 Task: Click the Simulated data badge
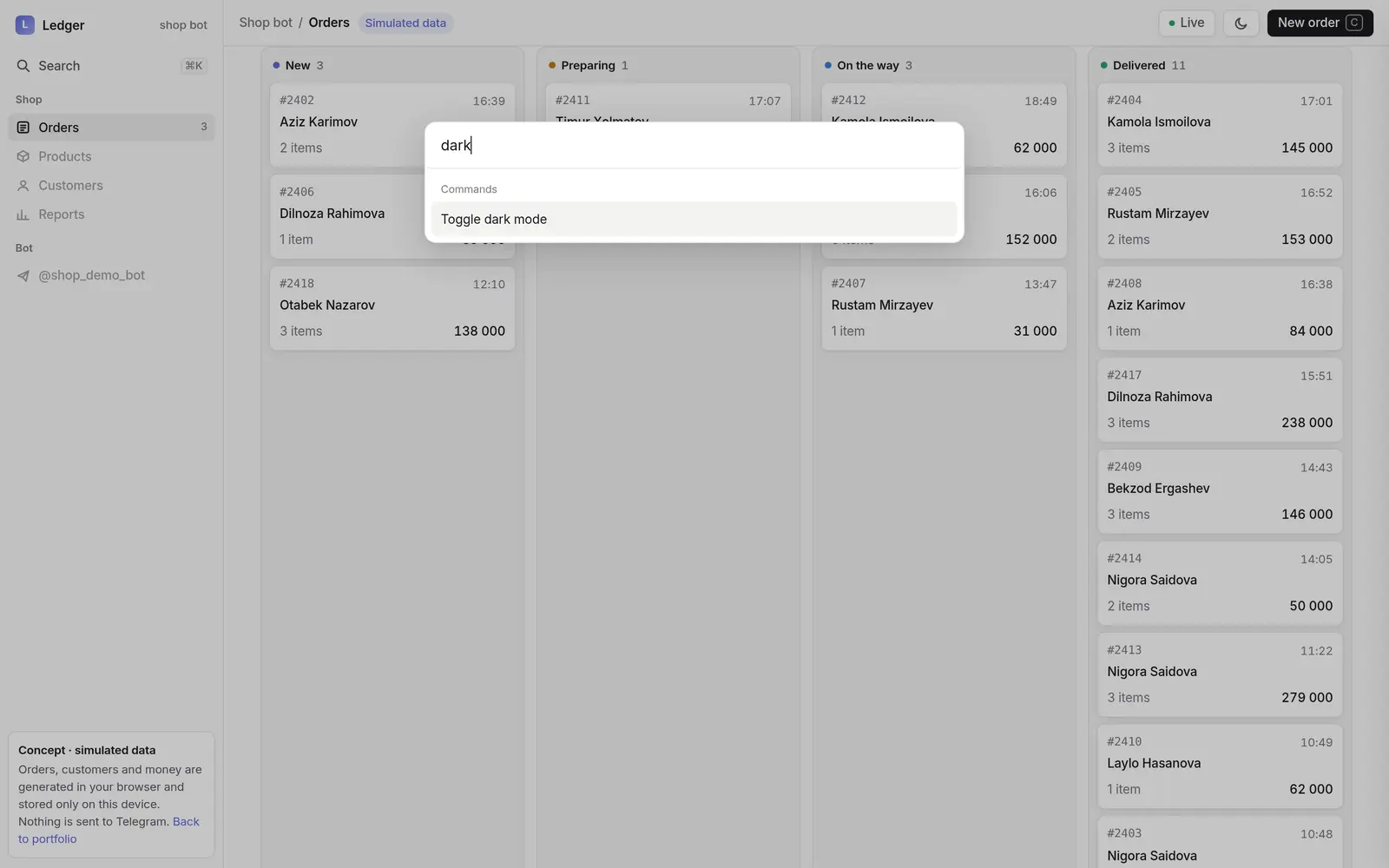[405, 23]
